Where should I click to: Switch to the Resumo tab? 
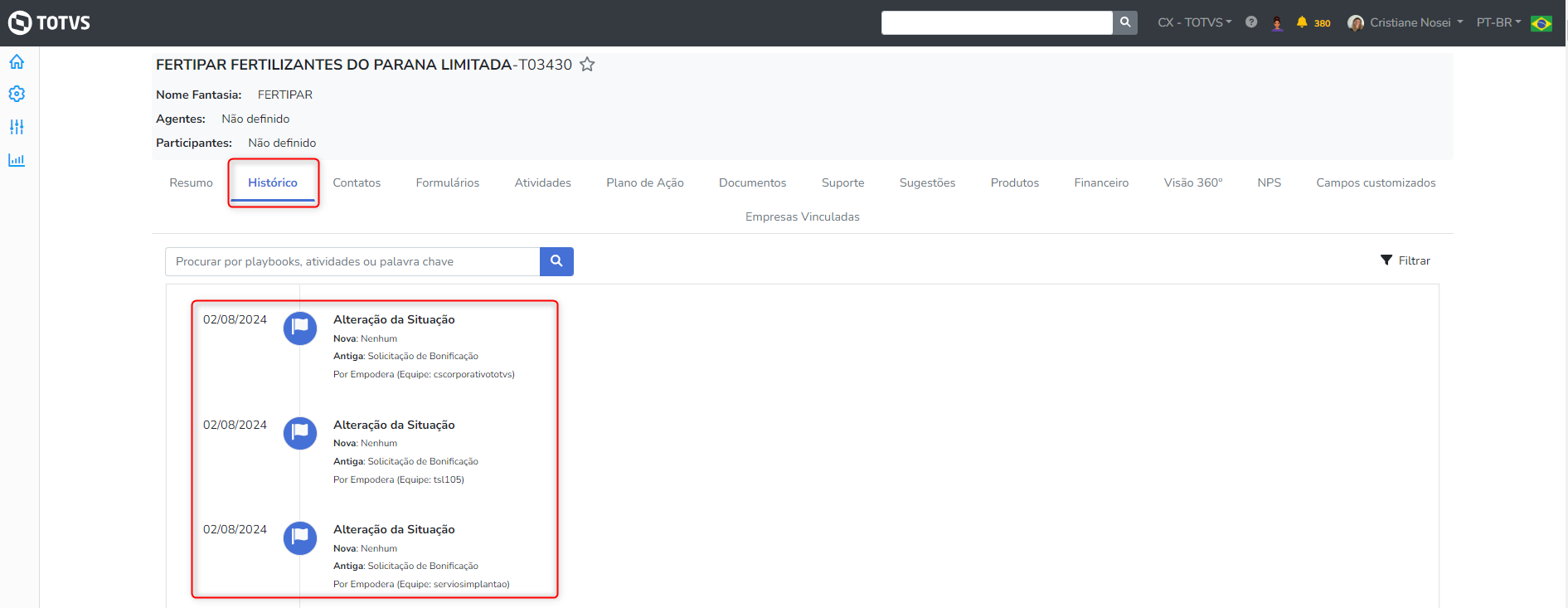click(x=191, y=182)
